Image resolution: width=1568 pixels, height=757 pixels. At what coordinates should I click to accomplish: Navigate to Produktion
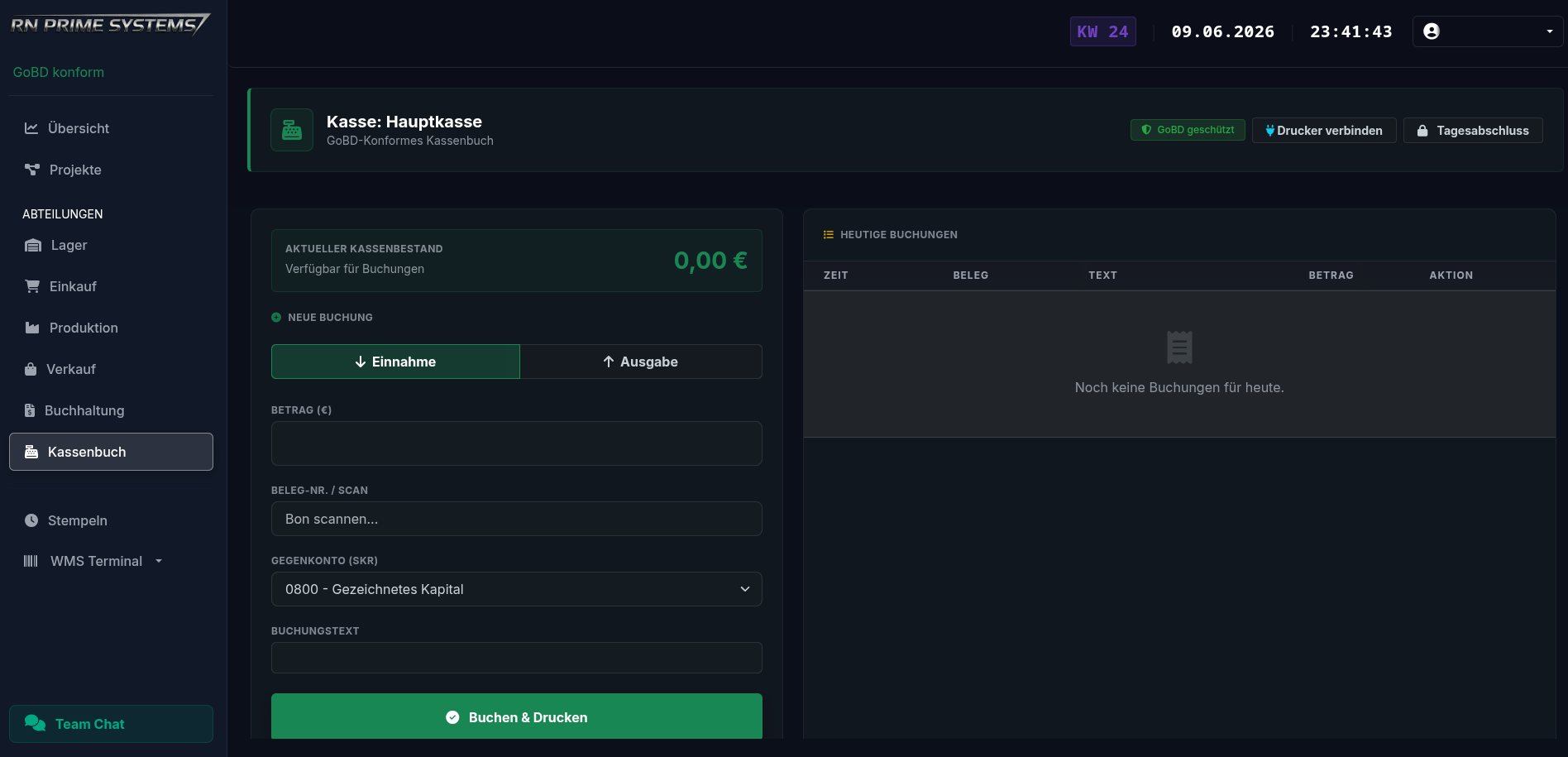tap(111, 328)
